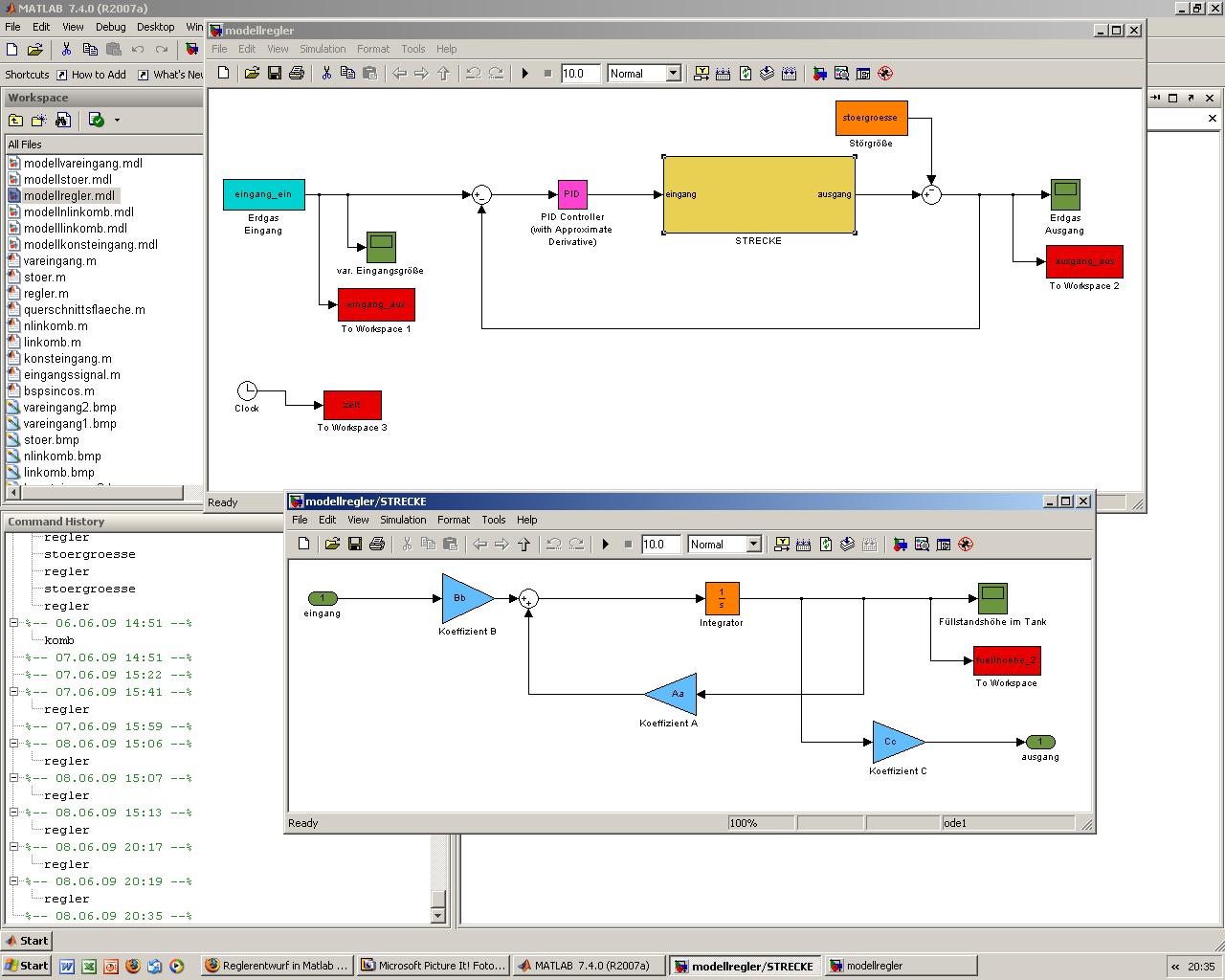The width and height of the screenshot is (1225, 980).
Task: Click How to Add shortcut link
Action: point(99,75)
